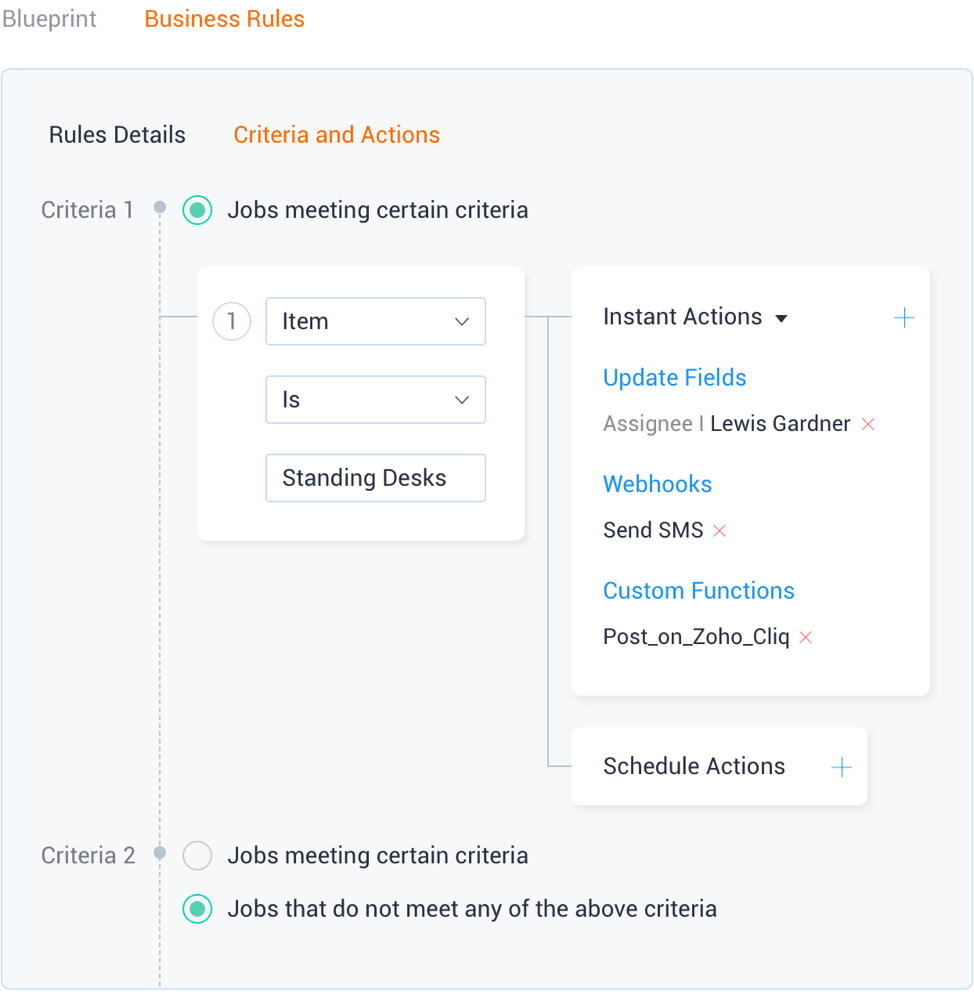Open the Webhooks link
This screenshot has width=974, height=992.
pyautogui.click(x=657, y=484)
